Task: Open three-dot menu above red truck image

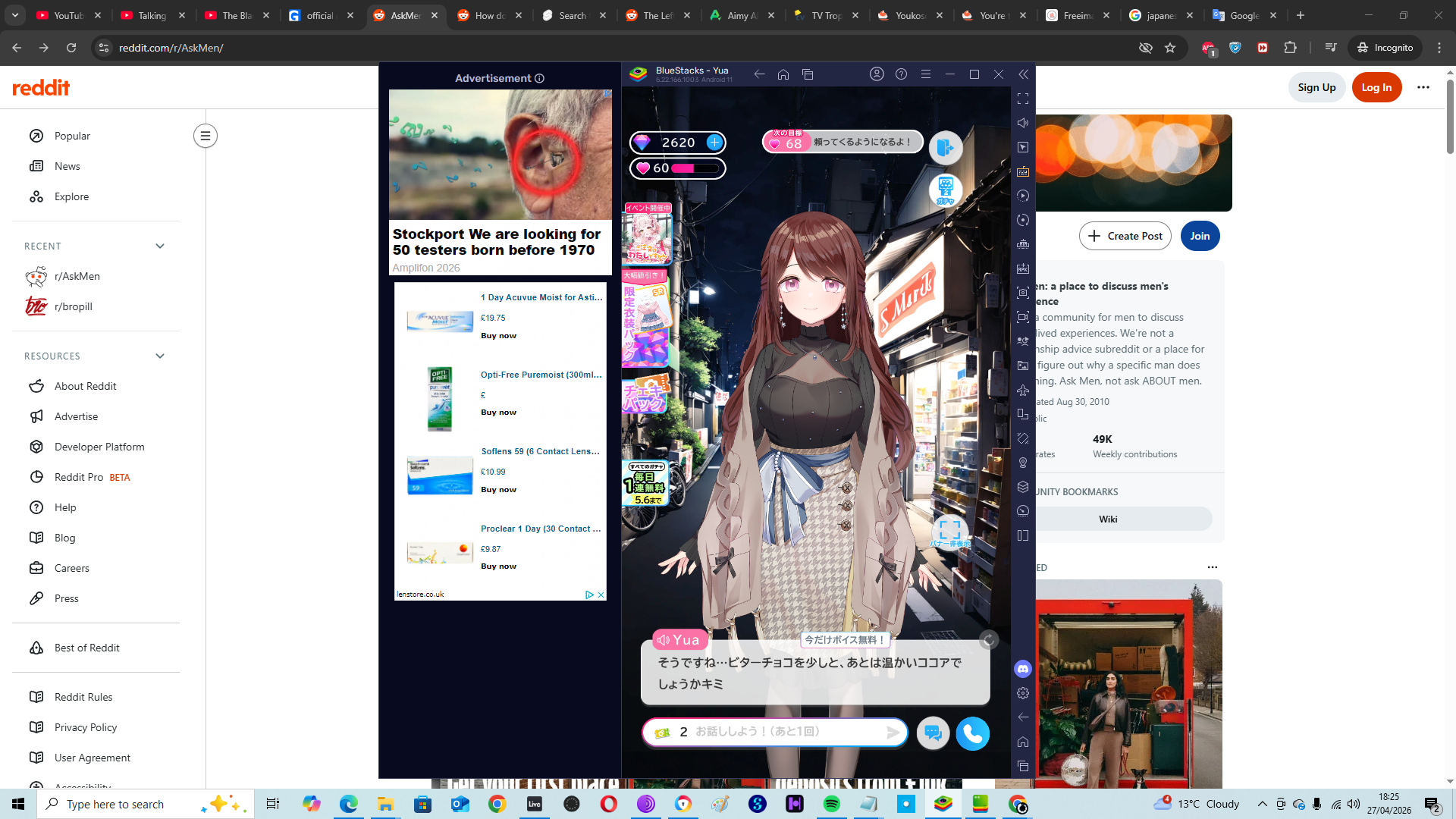Action: pyautogui.click(x=1213, y=567)
